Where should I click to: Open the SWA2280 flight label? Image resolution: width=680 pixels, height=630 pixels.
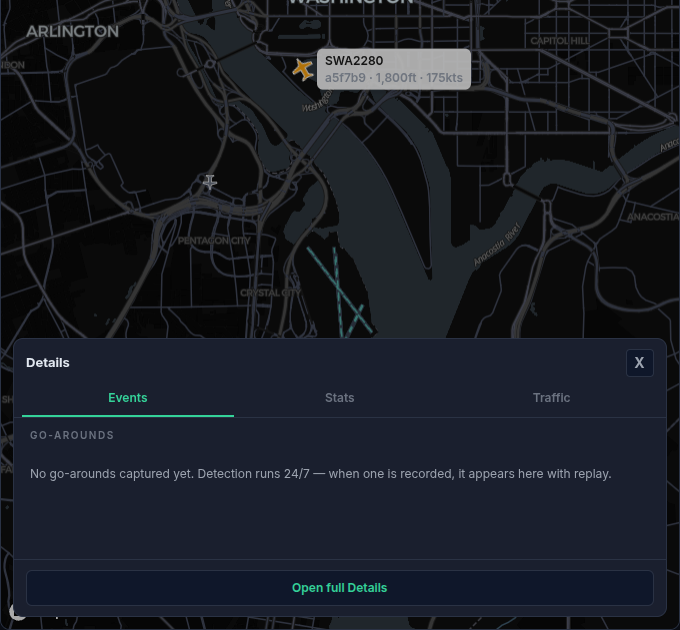pos(394,69)
